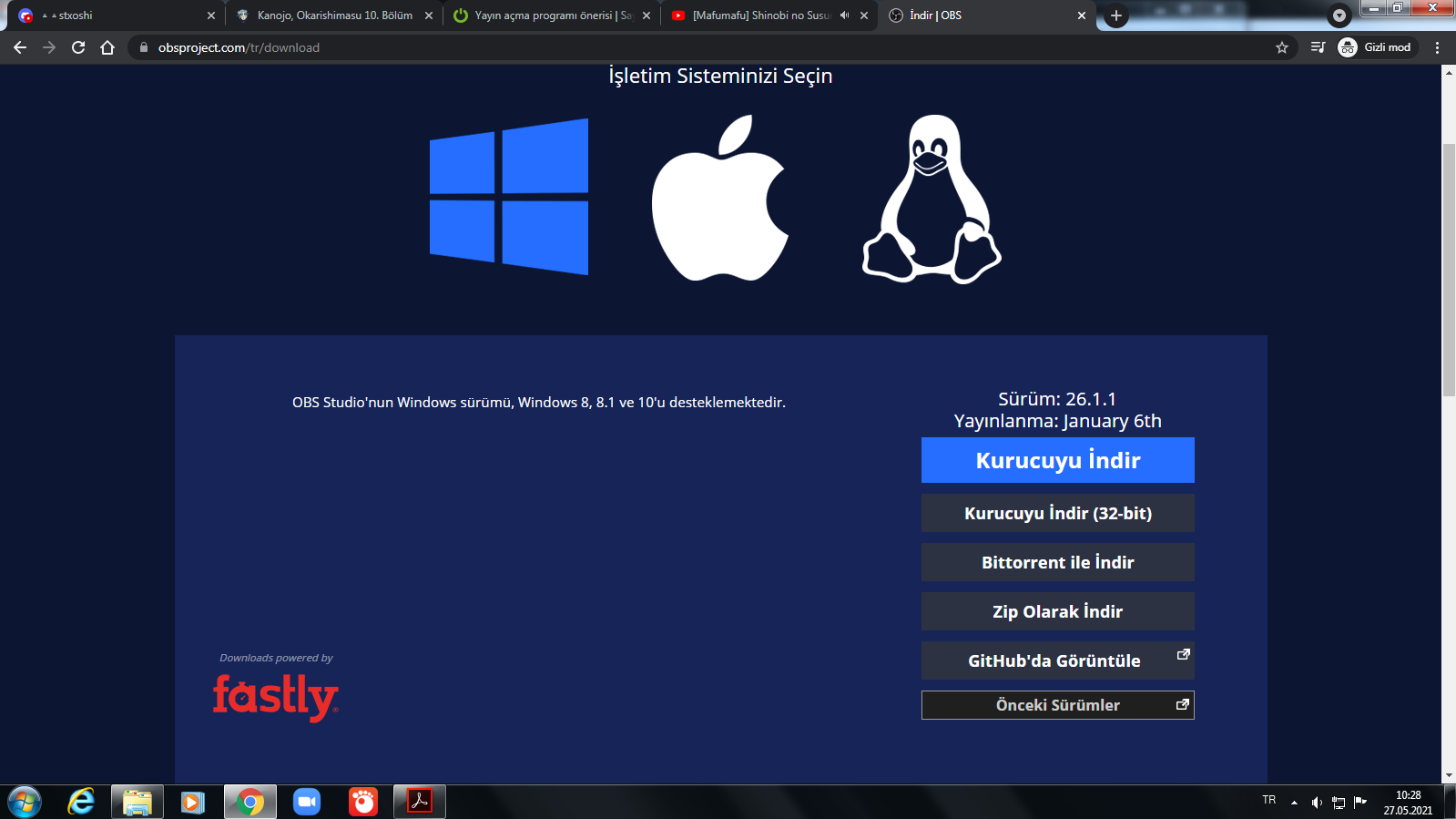Image resolution: width=1456 pixels, height=819 pixels.
Task: Click the taskbar clock showing 10:28
Action: tap(1408, 803)
